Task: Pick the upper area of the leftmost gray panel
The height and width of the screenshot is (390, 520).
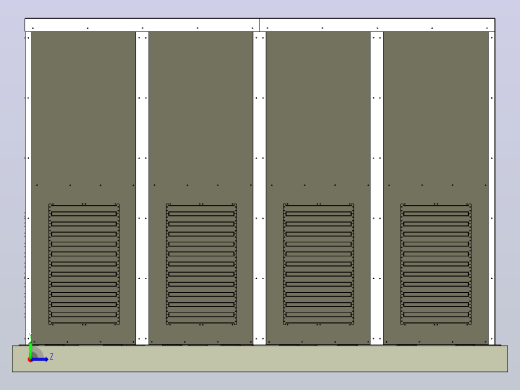Action: (83, 107)
